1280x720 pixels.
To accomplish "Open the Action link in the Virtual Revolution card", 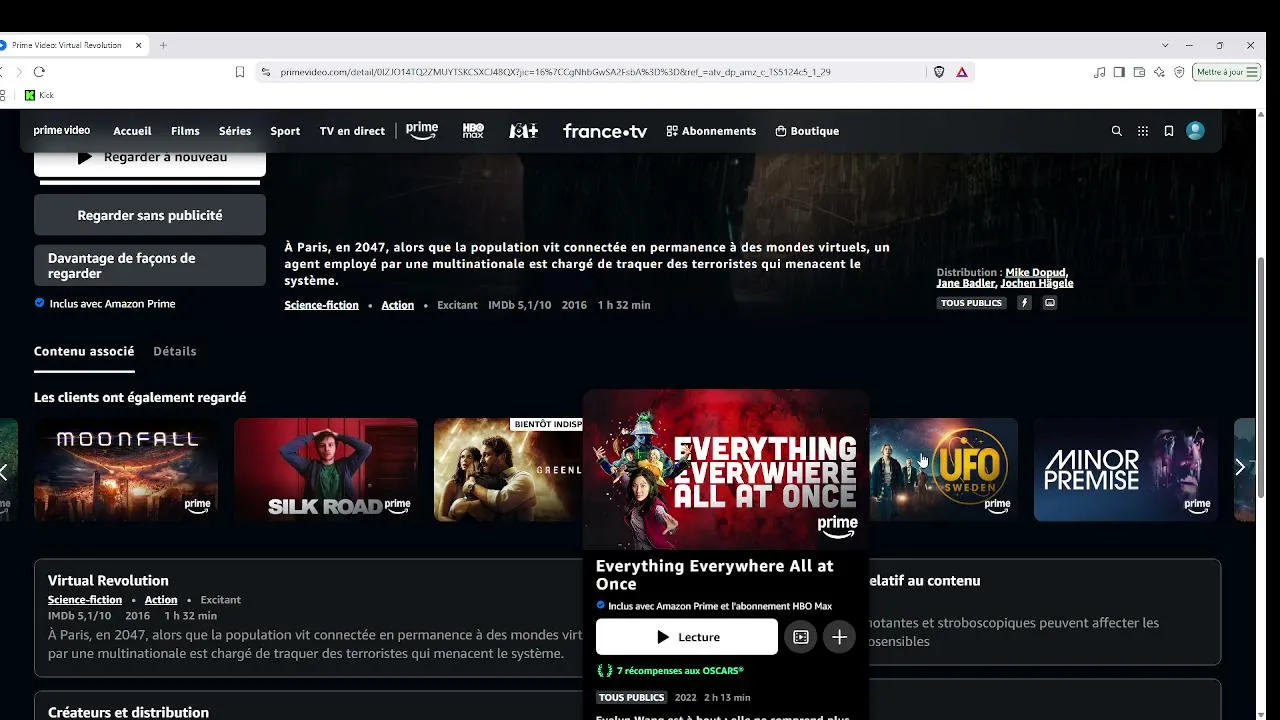I will point(161,600).
